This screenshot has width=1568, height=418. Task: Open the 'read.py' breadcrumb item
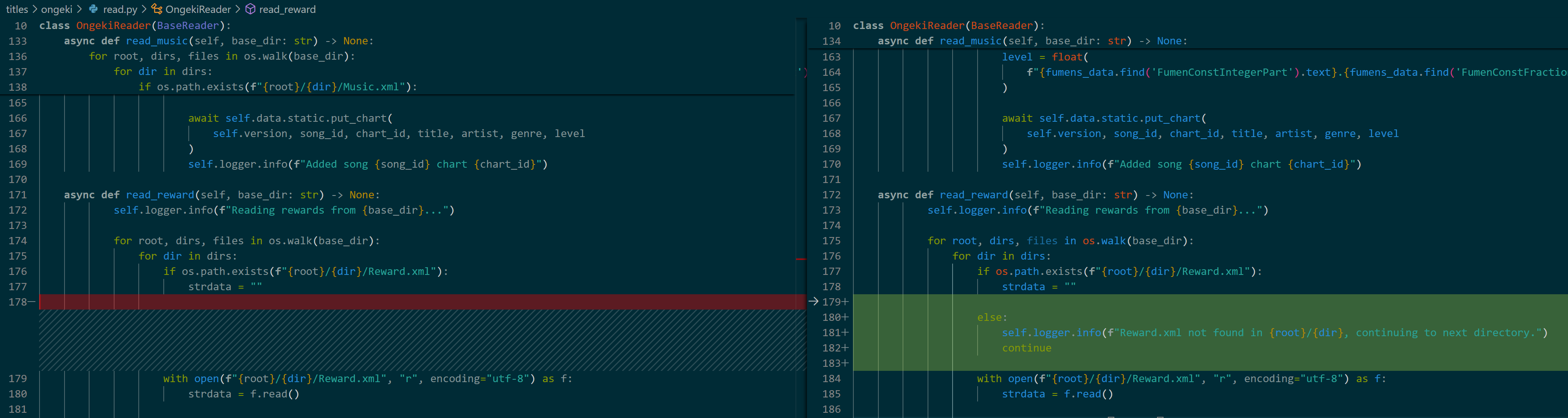pyautogui.click(x=120, y=9)
